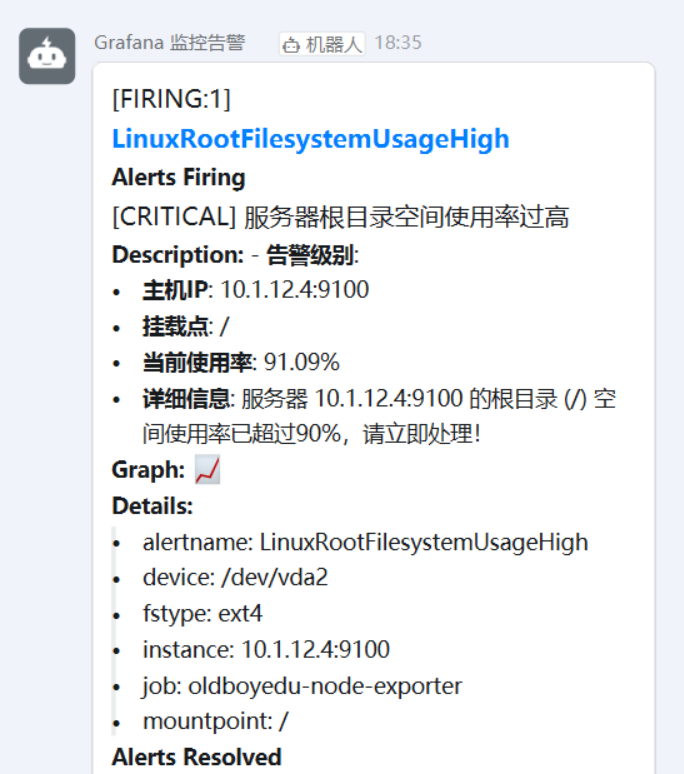Click the instance 10.1.12.4:9100 detail line
Screen dimensions: 684x774
point(266,650)
